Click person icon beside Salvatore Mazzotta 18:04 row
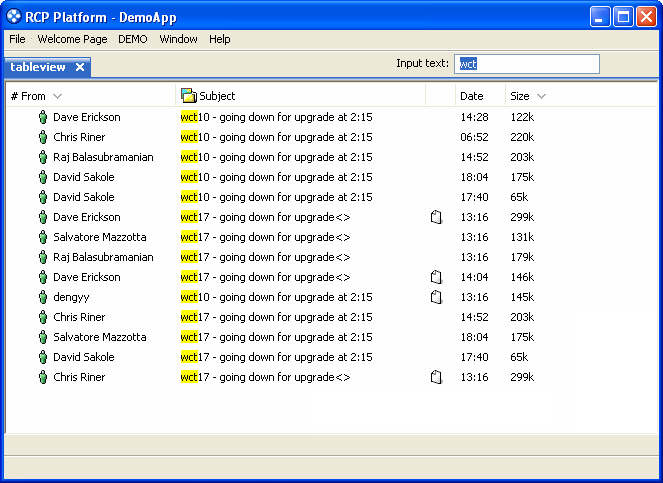This screenshot has height=483, width=663. pyautogui.click(x=43, y=337)
